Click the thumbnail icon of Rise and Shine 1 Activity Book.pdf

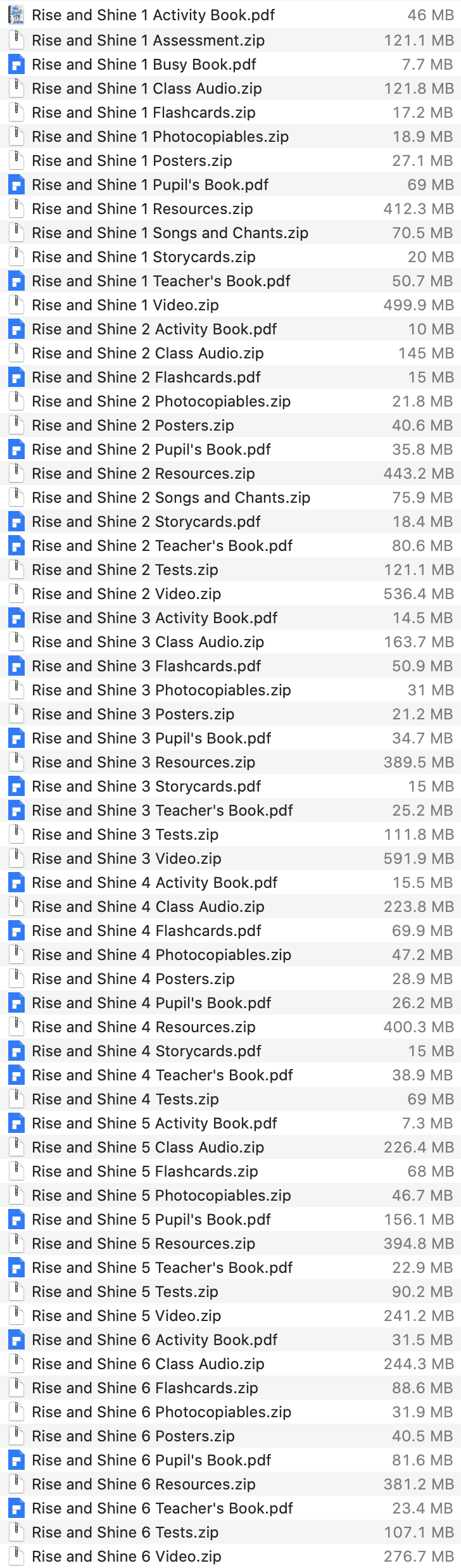tap(16, 15)
